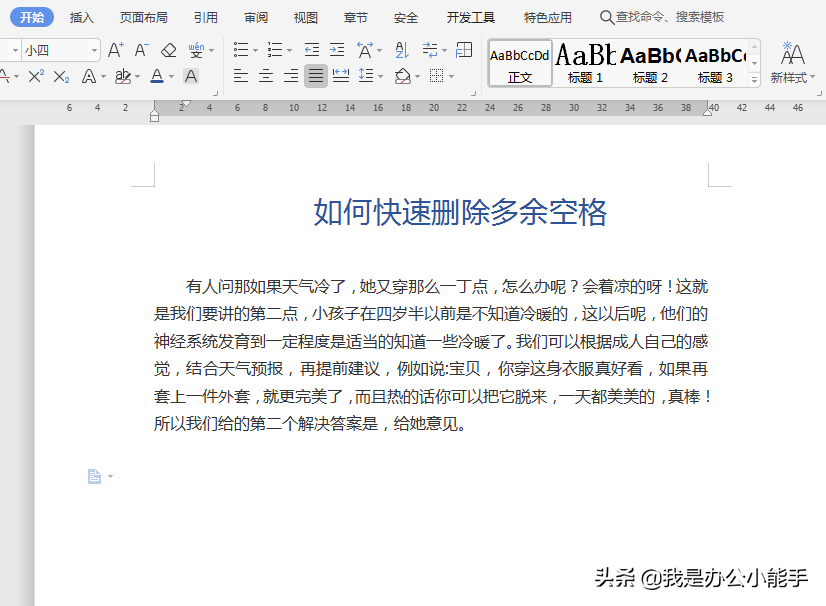The width and height of the screenshot is (826, 606).
Task: Click the New Style icon
Action: (793, 60)
